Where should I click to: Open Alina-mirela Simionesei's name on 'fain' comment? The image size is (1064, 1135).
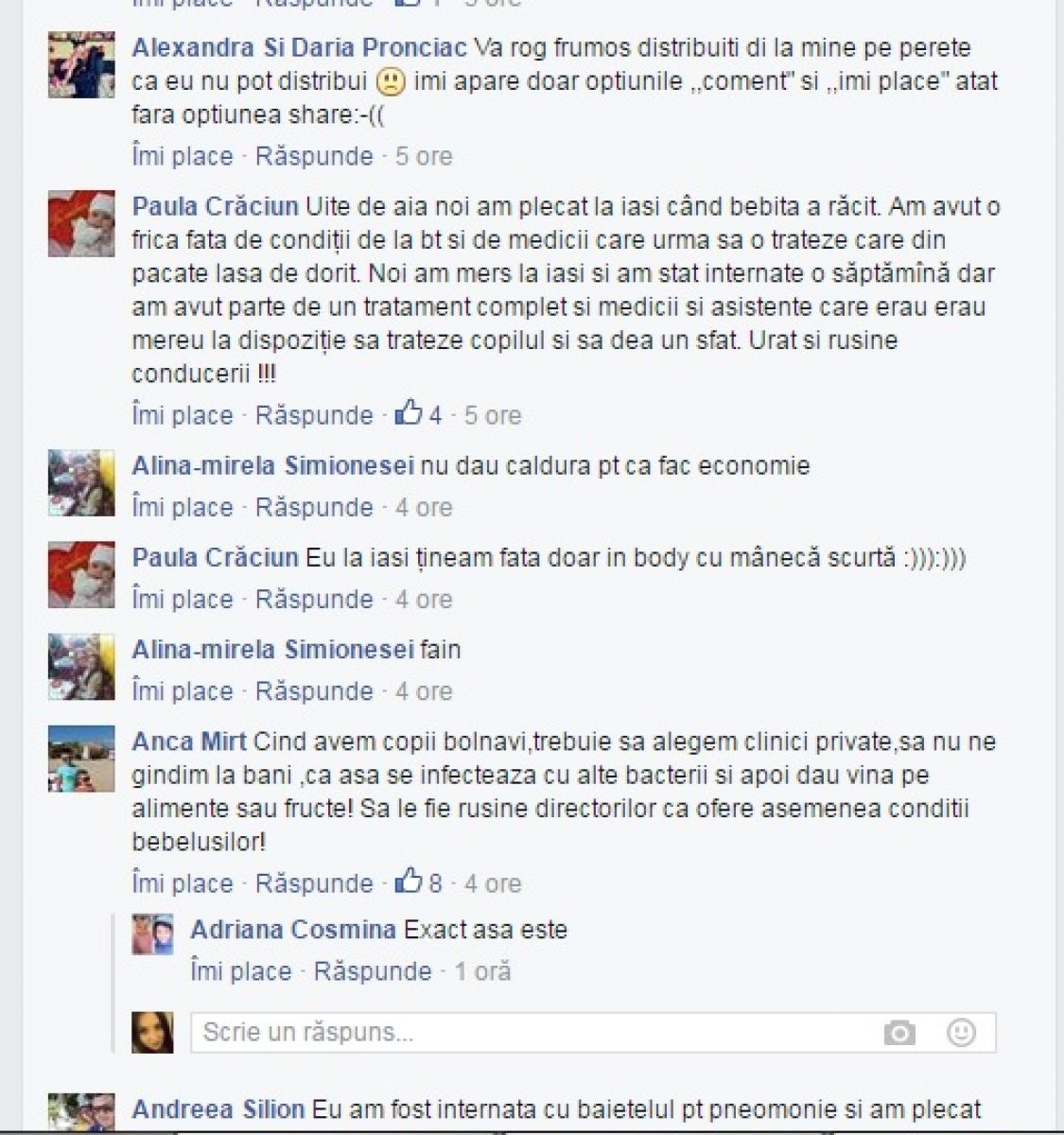coord(273,650)
